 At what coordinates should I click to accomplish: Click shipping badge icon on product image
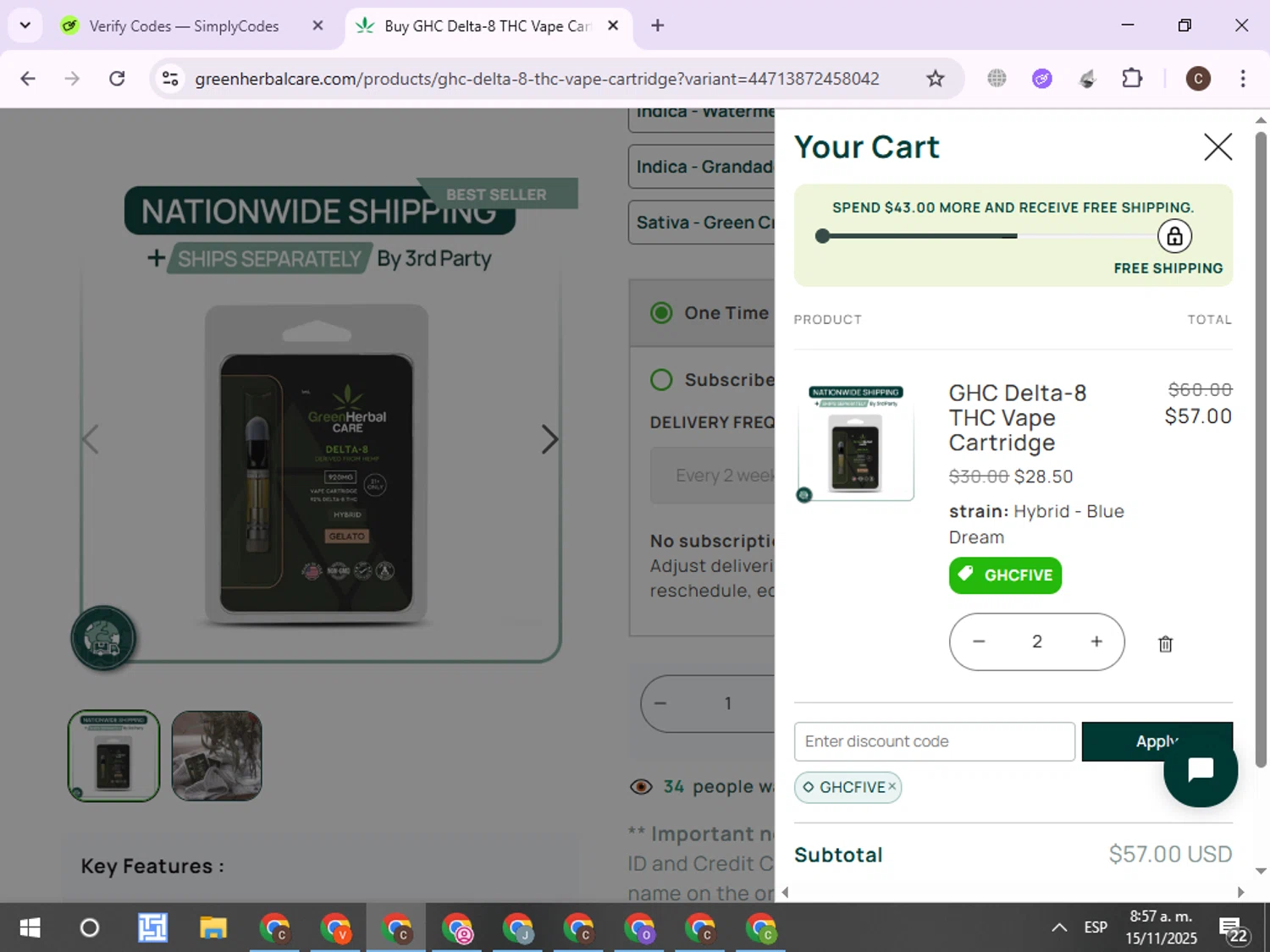[102, 638]
